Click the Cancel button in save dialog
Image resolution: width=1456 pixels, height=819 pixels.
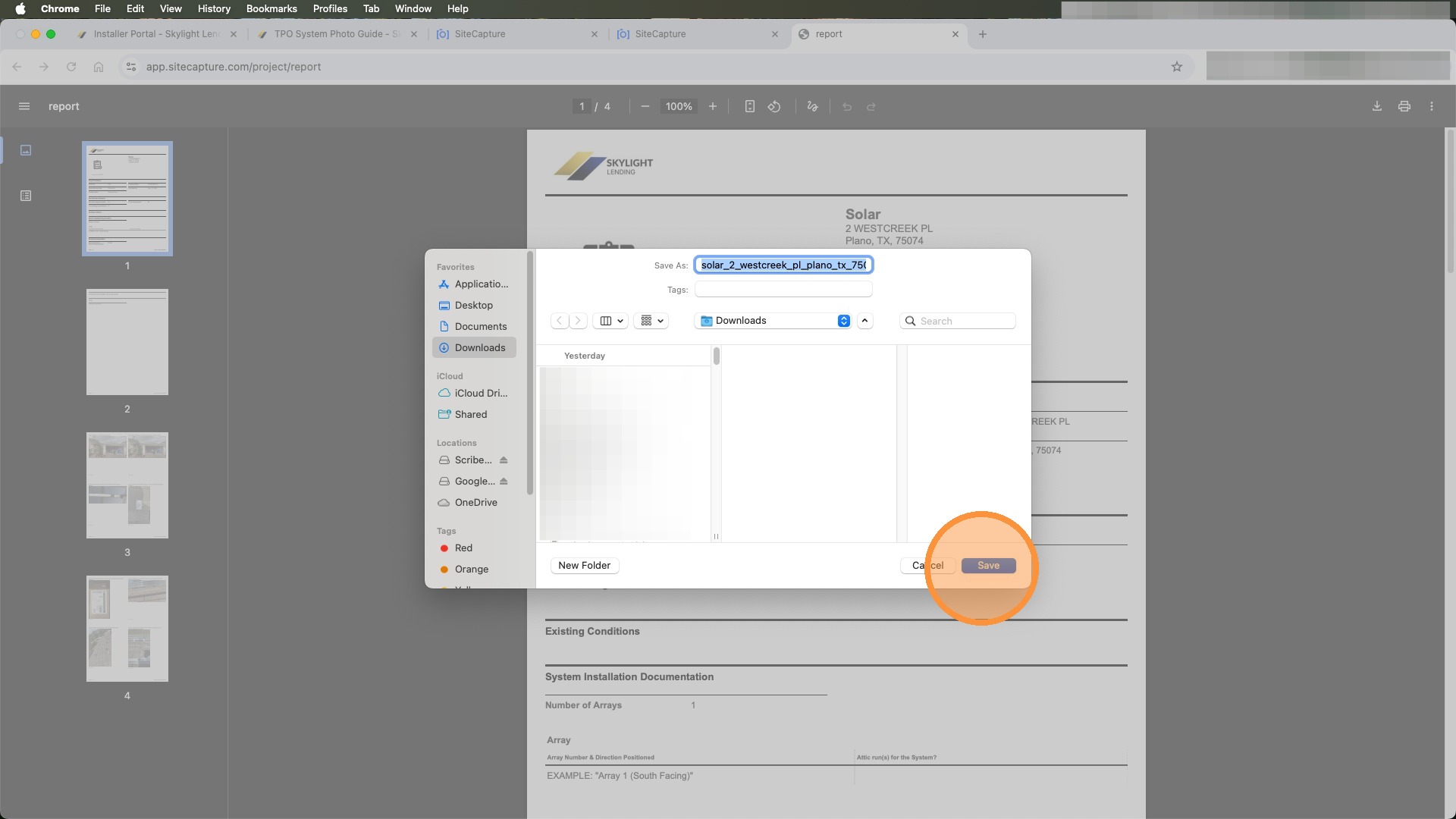(928, 566)
